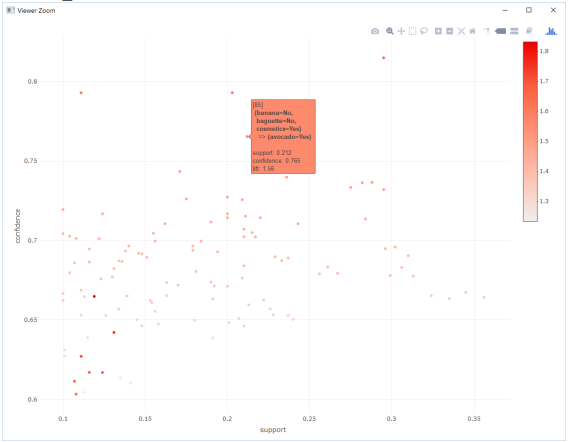This screenshot has width=568, height=442.
Task: Click the x-axis tick label 0.25
Action: click(309, 419)
